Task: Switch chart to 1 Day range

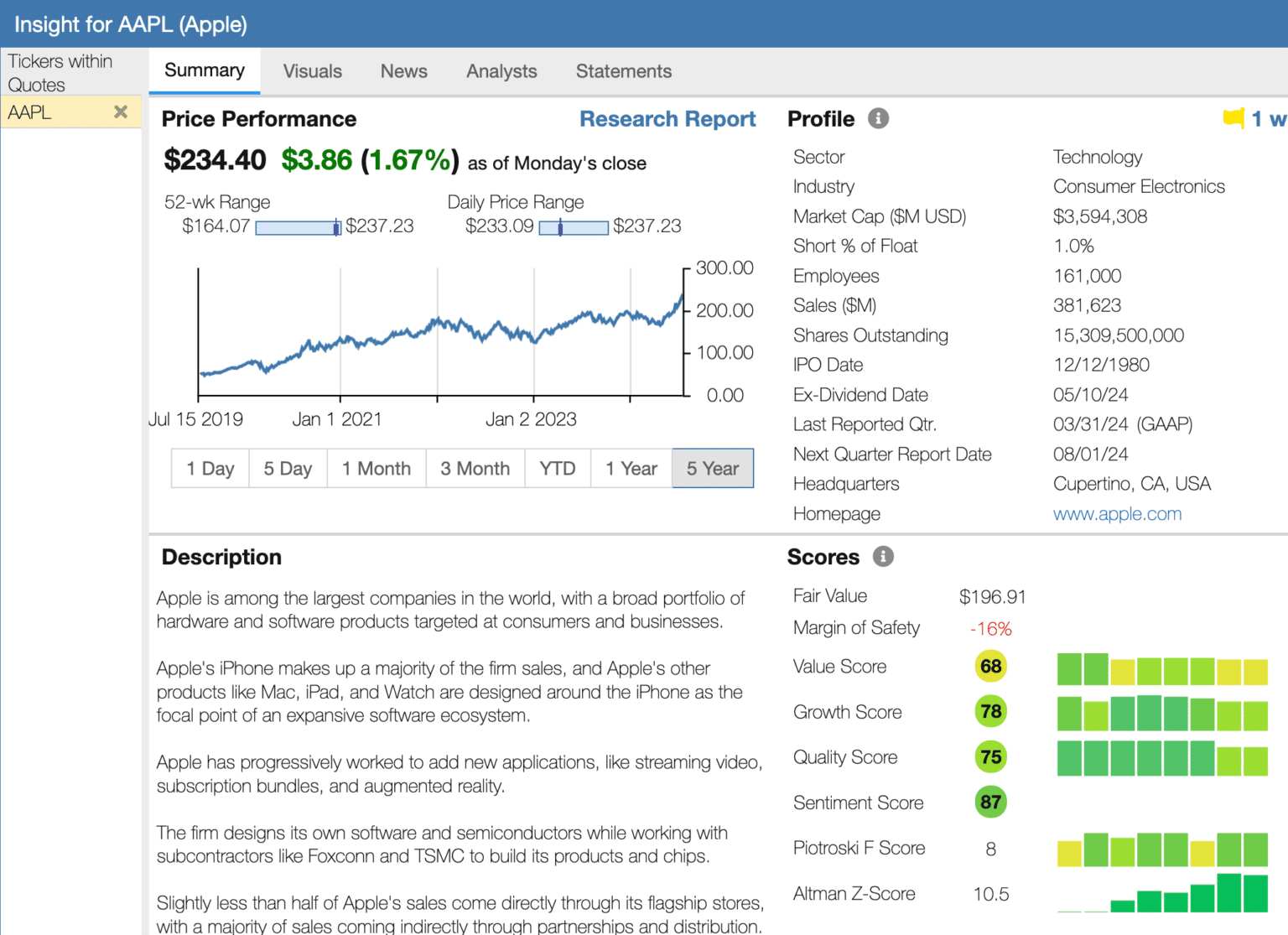Action: point(210,468)
